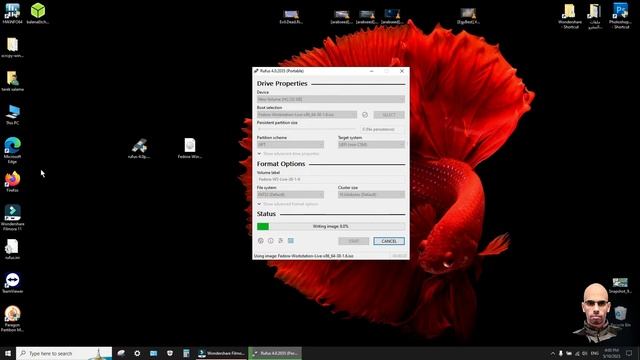Open Microsoft Edge desktop shortcut
Image resolution: width=640 pixels, height=360 pixels.
coord(12,150)
